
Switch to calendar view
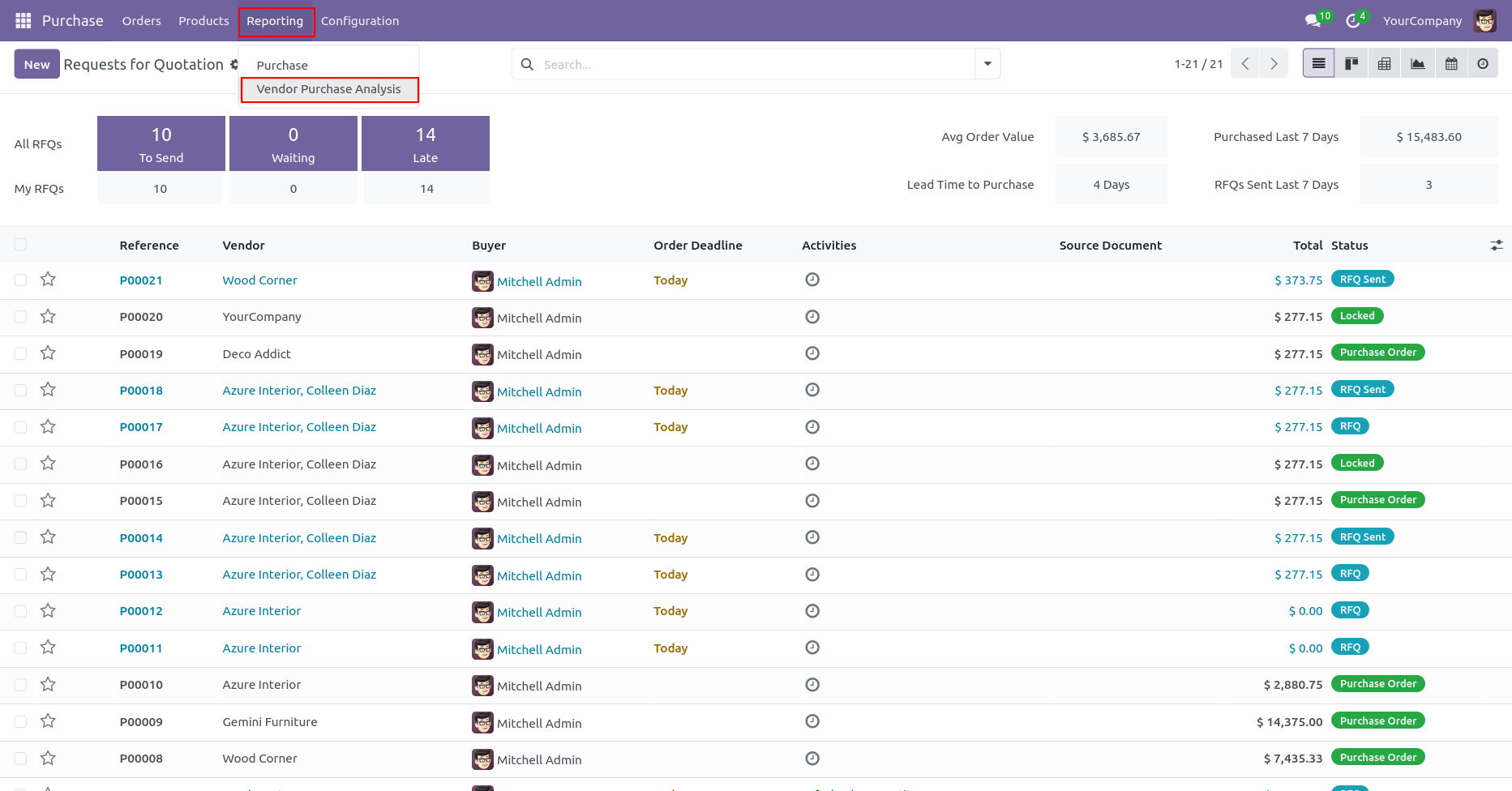(x=1451, y=63)
